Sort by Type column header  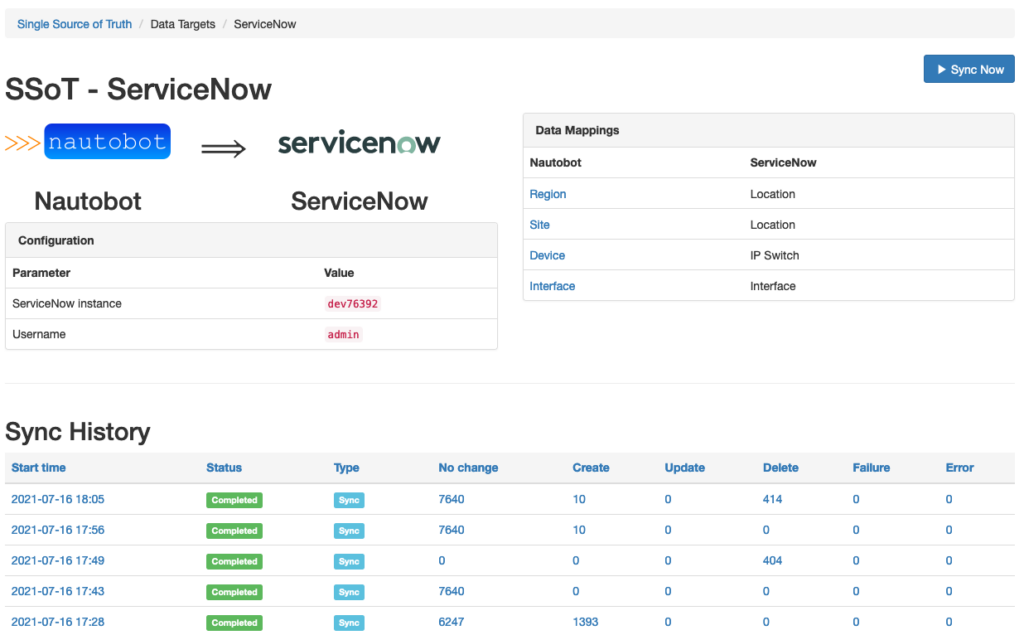(346, 468)
